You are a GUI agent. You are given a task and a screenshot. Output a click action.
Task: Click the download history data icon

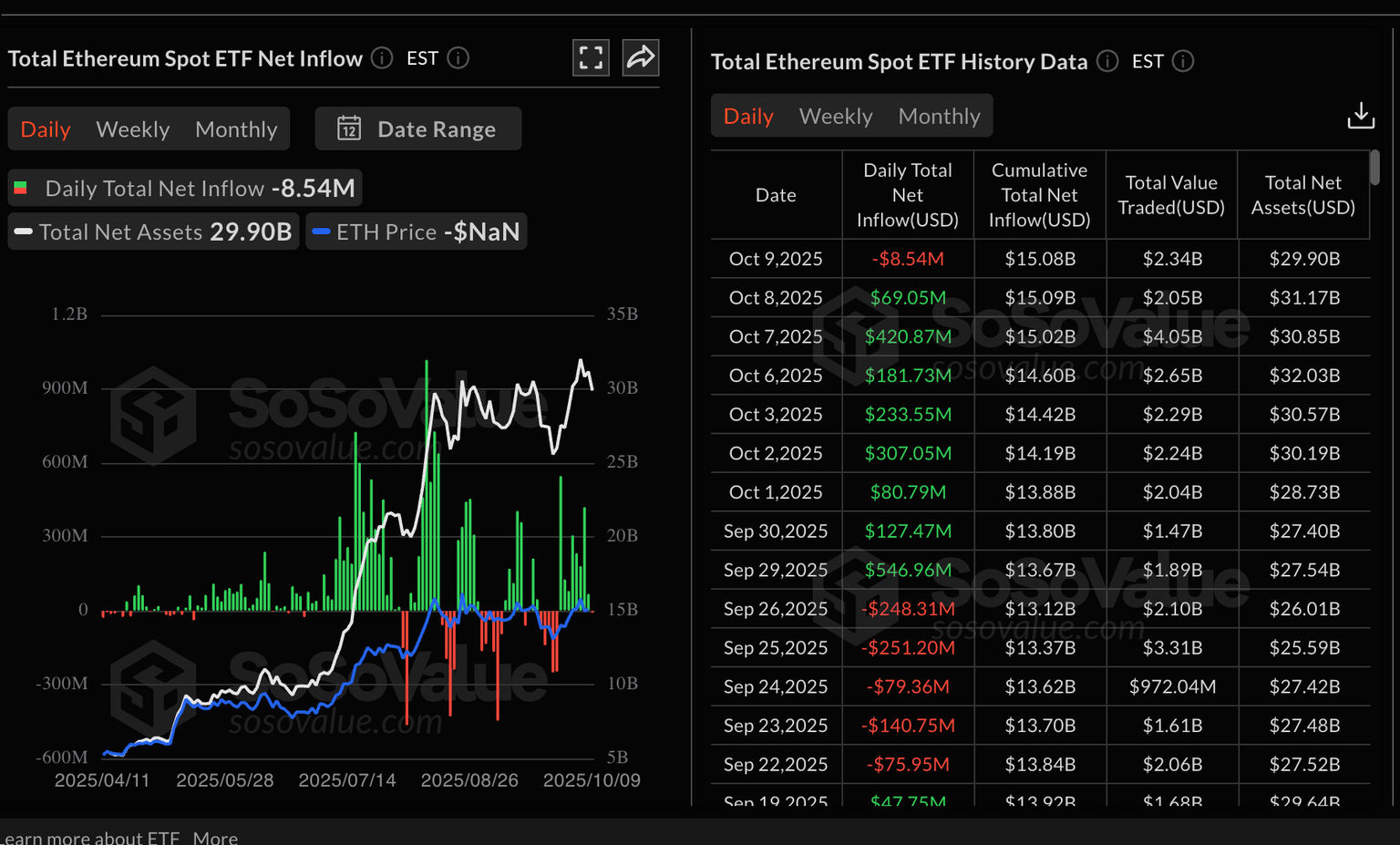(1360, 116)
